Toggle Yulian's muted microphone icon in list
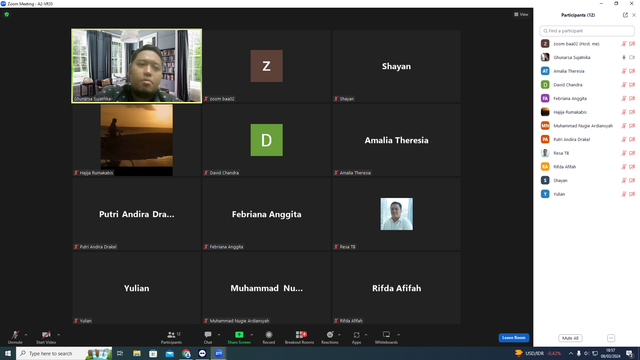This screenshot has height=360, width=640. point(624,194)
